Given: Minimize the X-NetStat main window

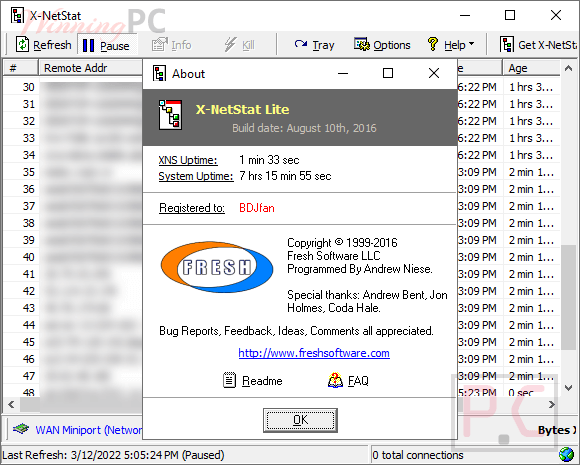Looking at the screenshot, I should point(465,15).
